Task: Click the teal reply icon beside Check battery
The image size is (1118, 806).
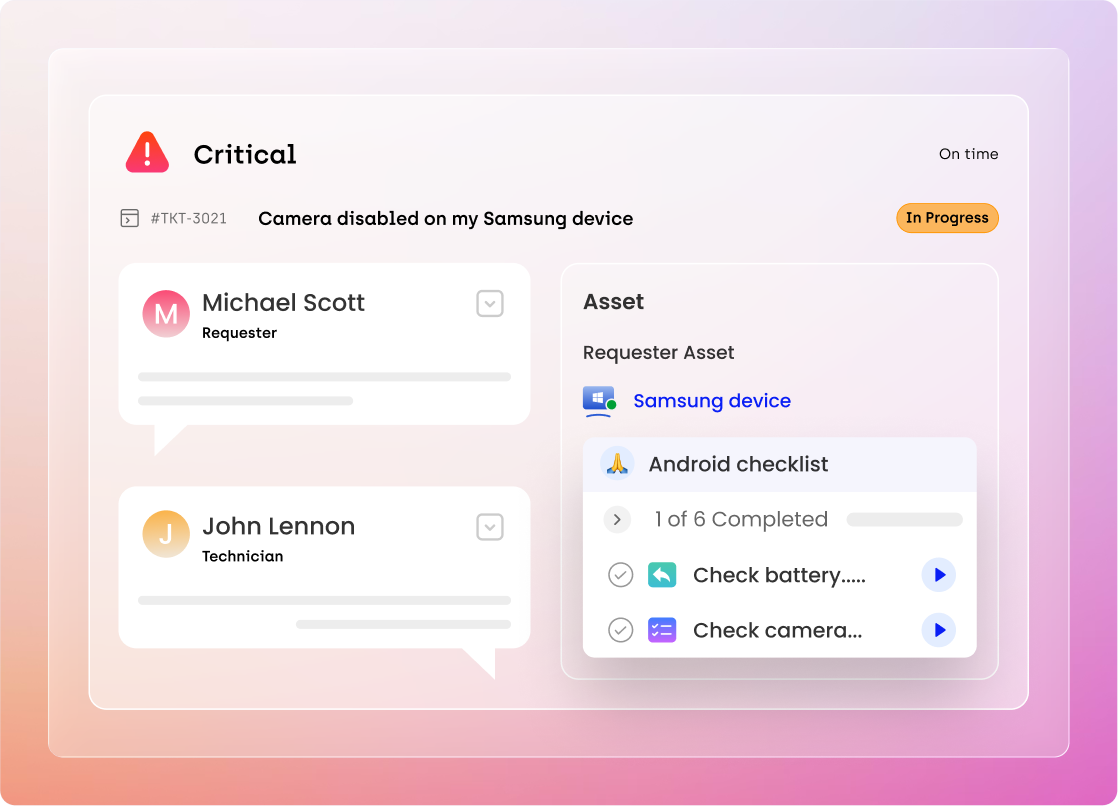Action: click(662, 575)
